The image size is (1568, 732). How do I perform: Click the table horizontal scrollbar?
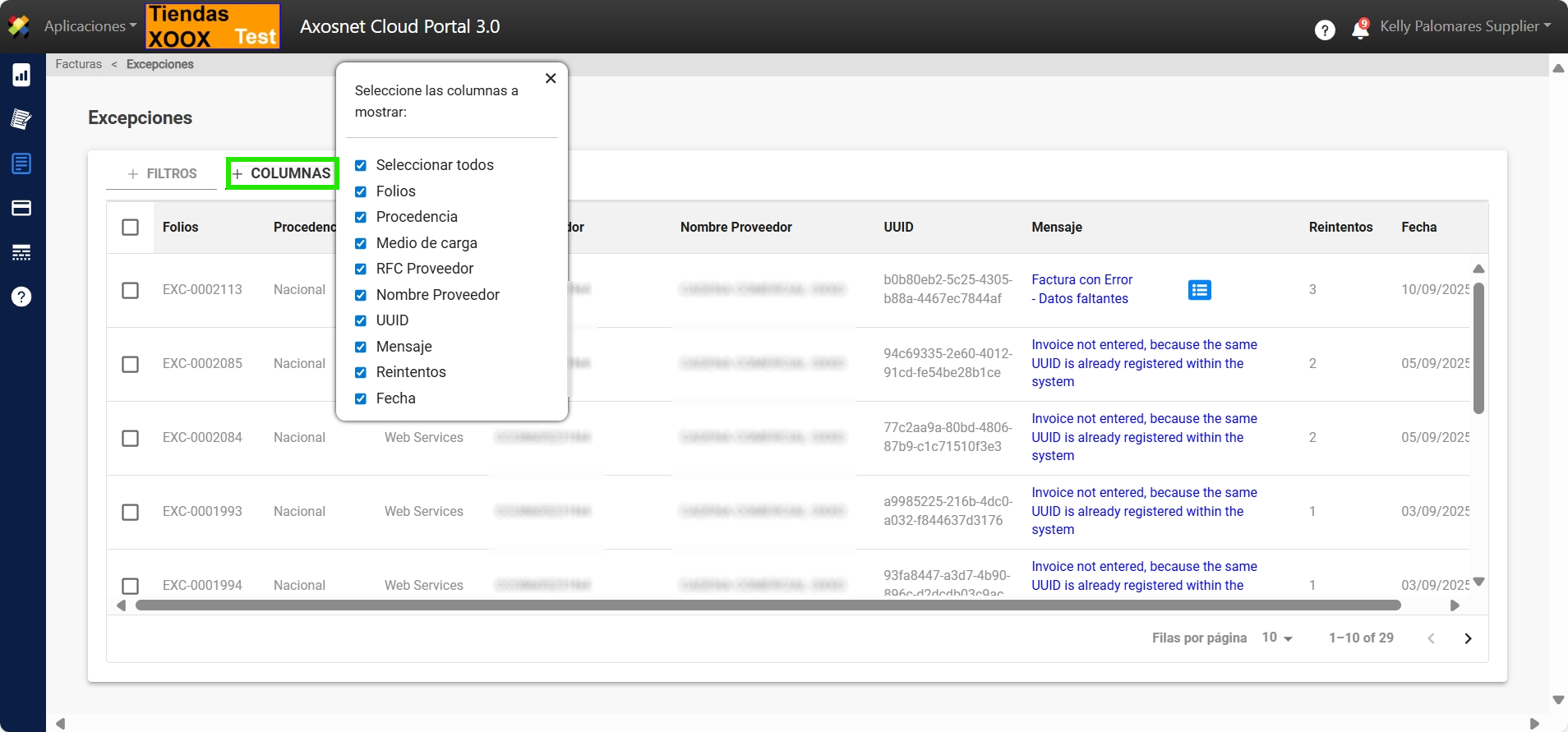(x=768, y=605)
